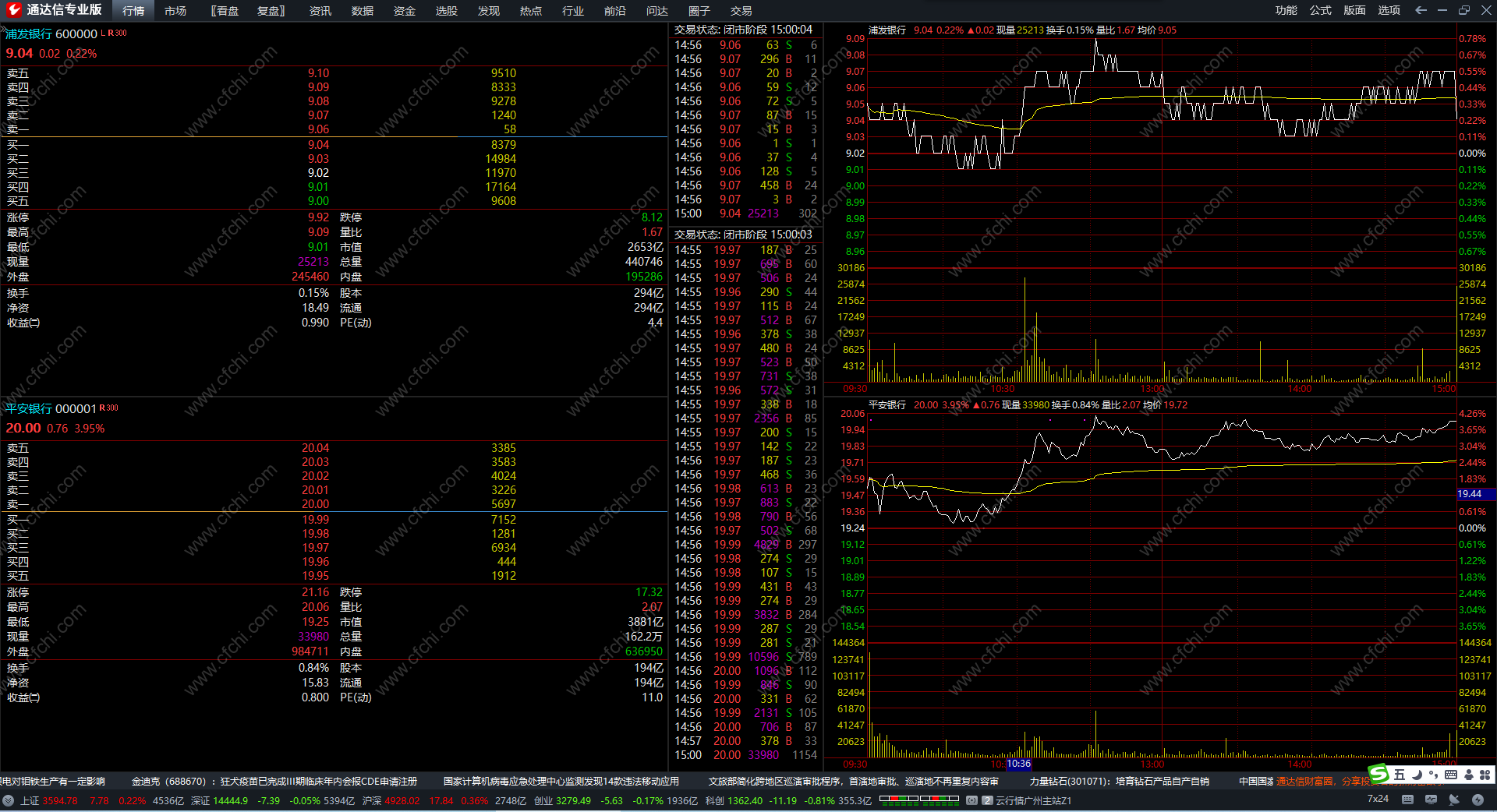Toggle Sogou Wubi 五 input mode

pos(1400,775)
